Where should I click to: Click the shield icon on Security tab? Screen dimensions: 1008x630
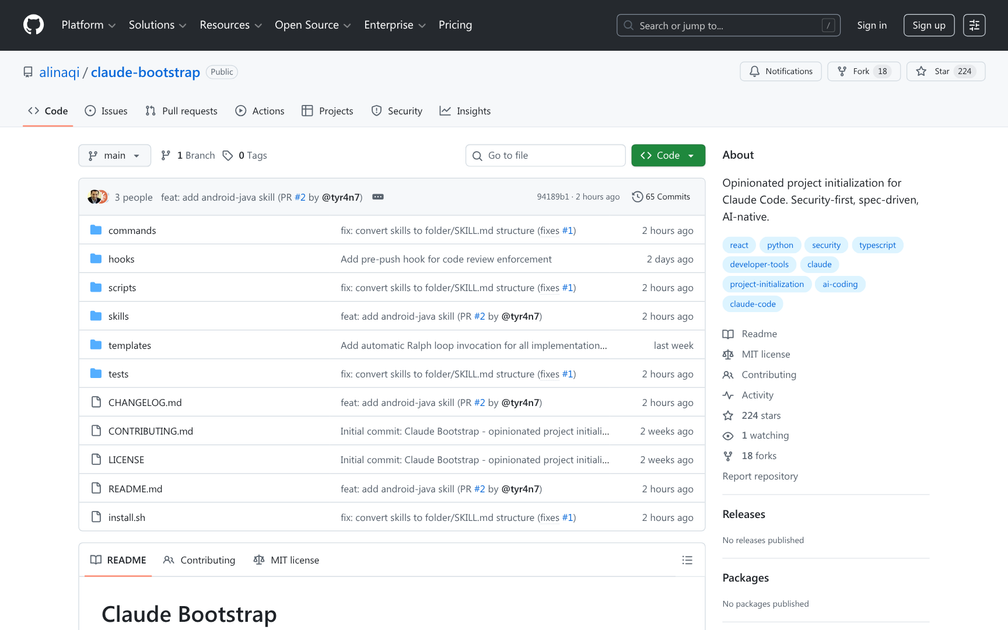[376, 111]
